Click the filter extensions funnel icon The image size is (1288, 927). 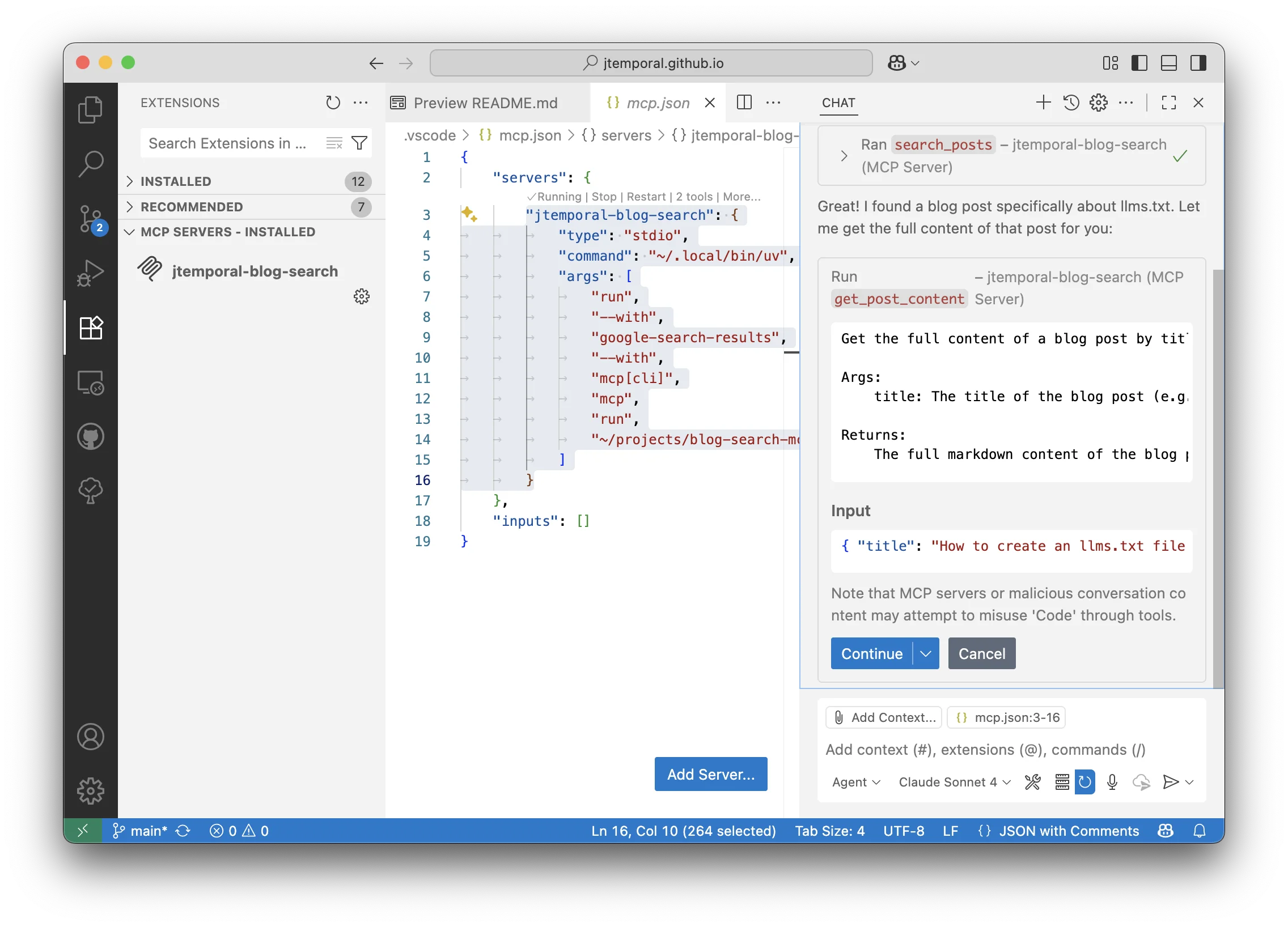click(359, 143)
